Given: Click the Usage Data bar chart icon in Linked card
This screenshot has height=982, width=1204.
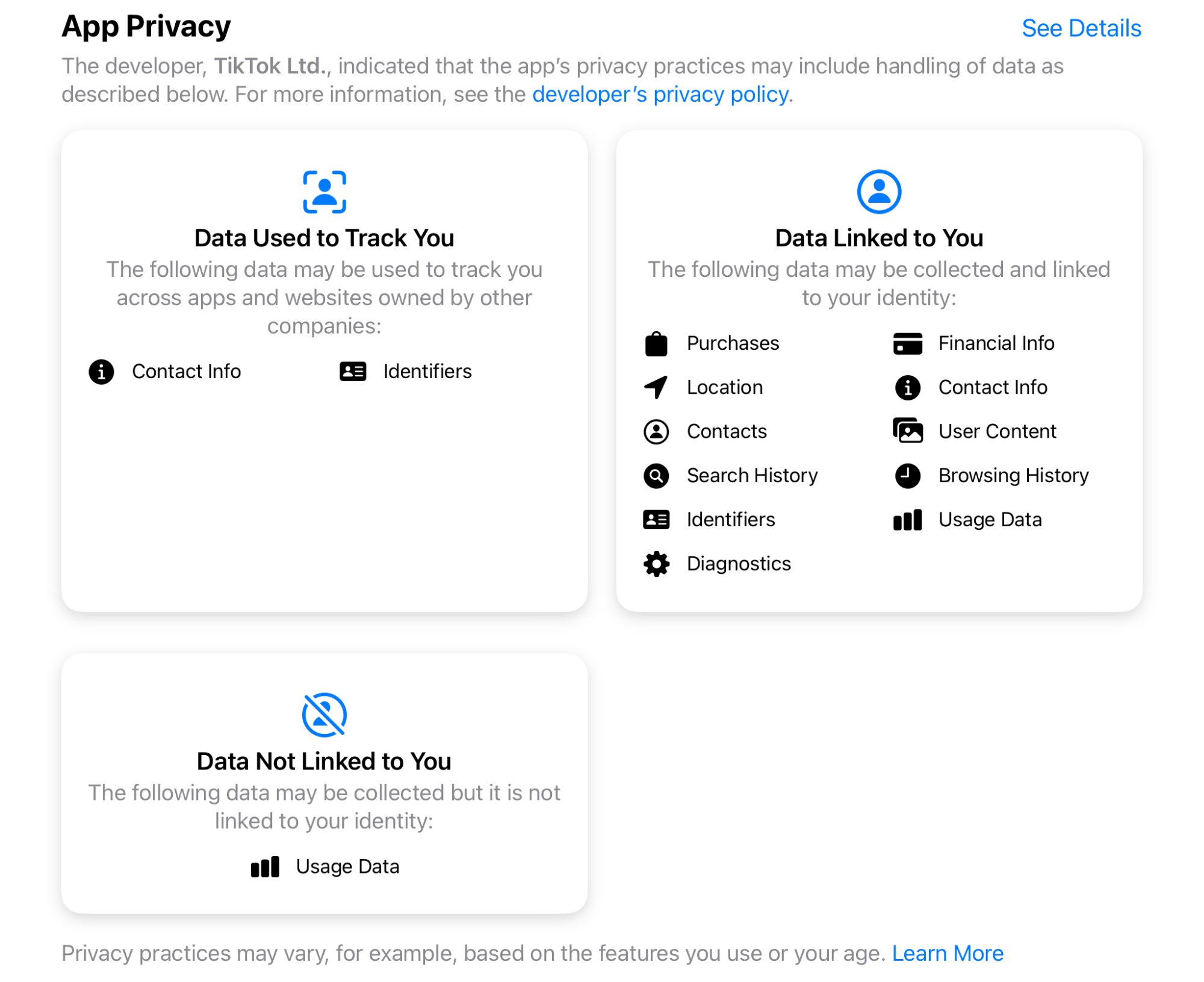Looking at the screenshot, I should (x=907, y=520).
